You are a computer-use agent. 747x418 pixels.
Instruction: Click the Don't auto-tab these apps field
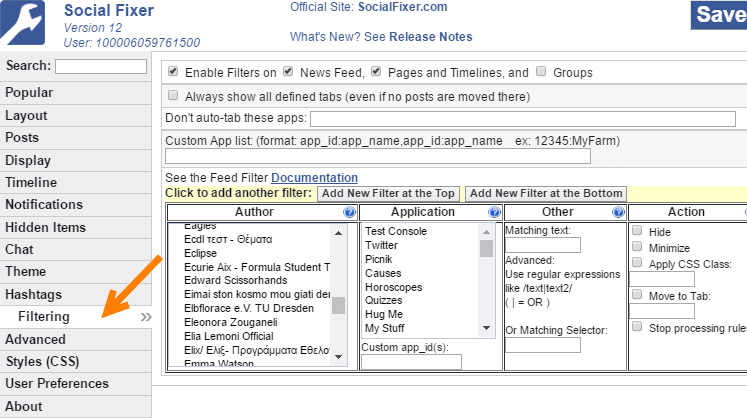click(x=523, y=119)
